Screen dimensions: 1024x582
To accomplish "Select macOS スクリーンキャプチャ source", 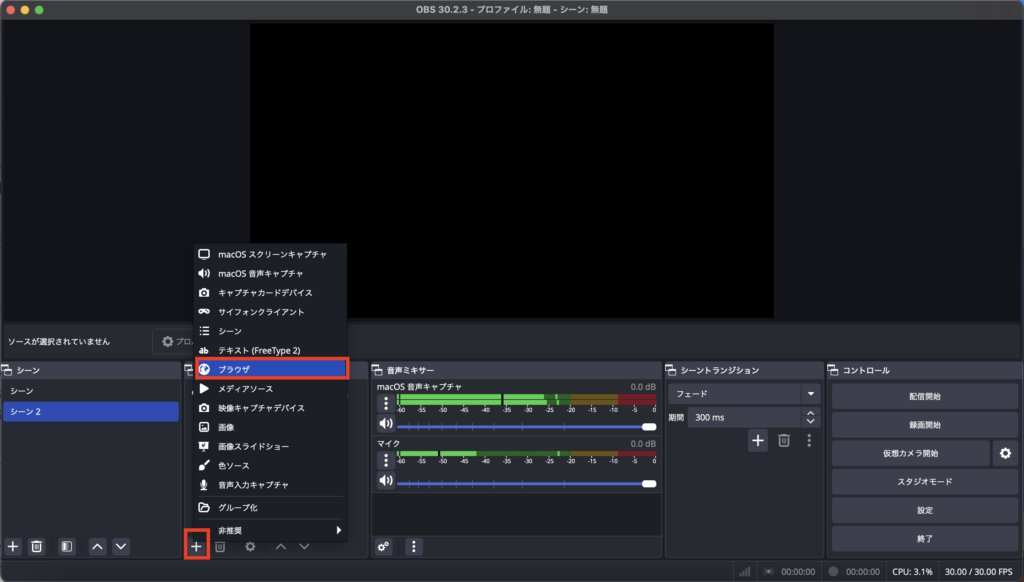I will click(270, 254).
